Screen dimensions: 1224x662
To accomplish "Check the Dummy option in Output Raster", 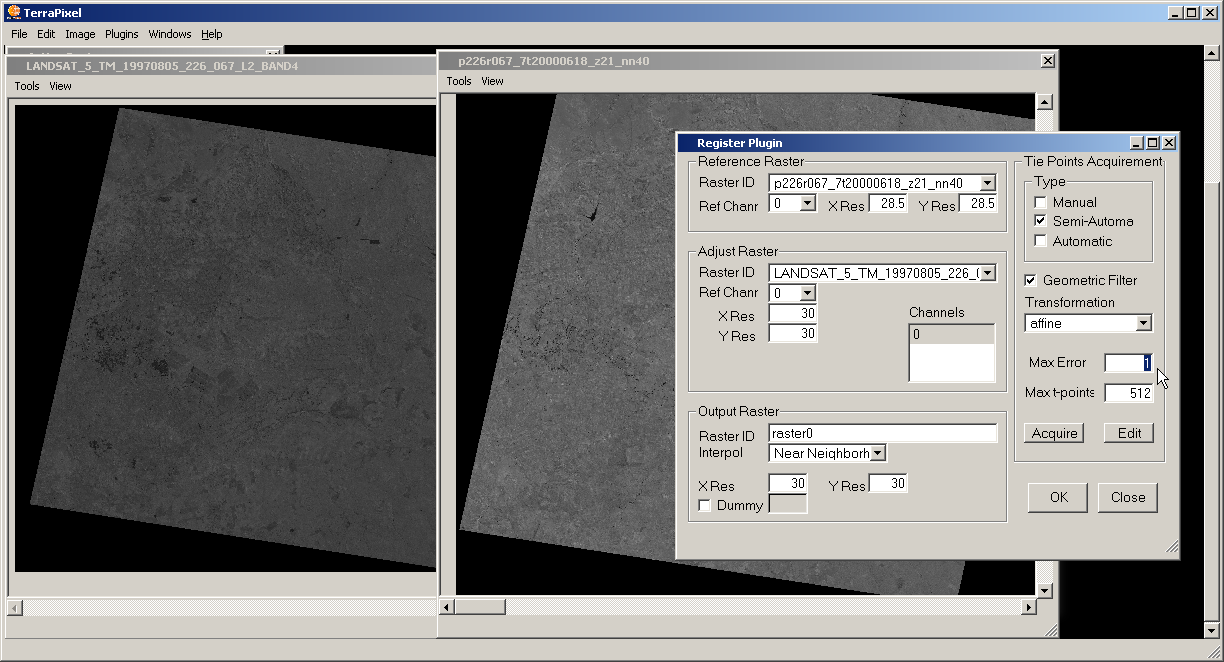I will 705,506.
